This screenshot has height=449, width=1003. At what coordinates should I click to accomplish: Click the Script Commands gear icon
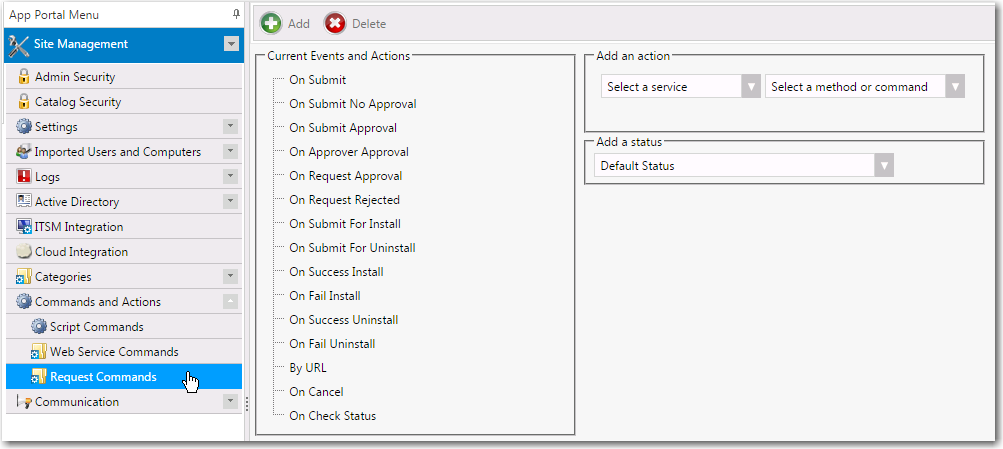click(x=39, y=327)
